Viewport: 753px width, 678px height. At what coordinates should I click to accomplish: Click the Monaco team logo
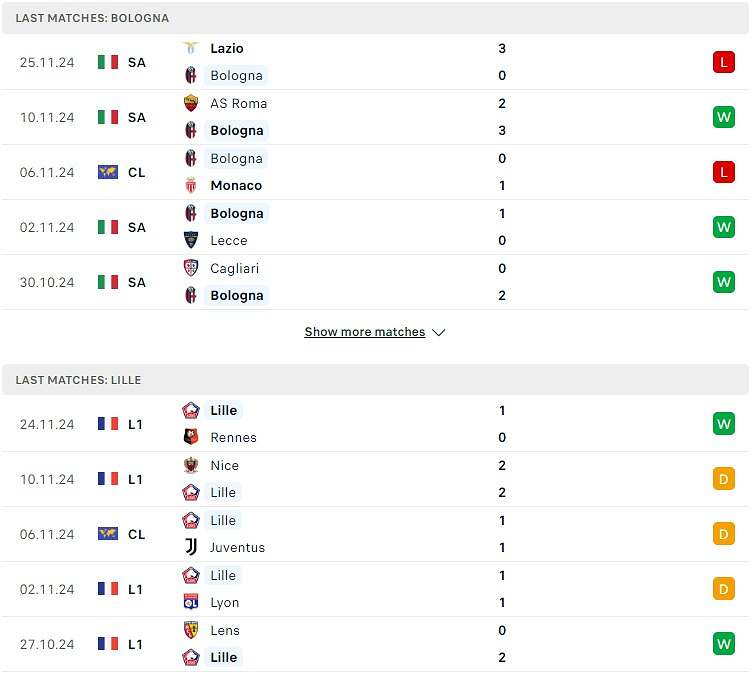(191, 185)
